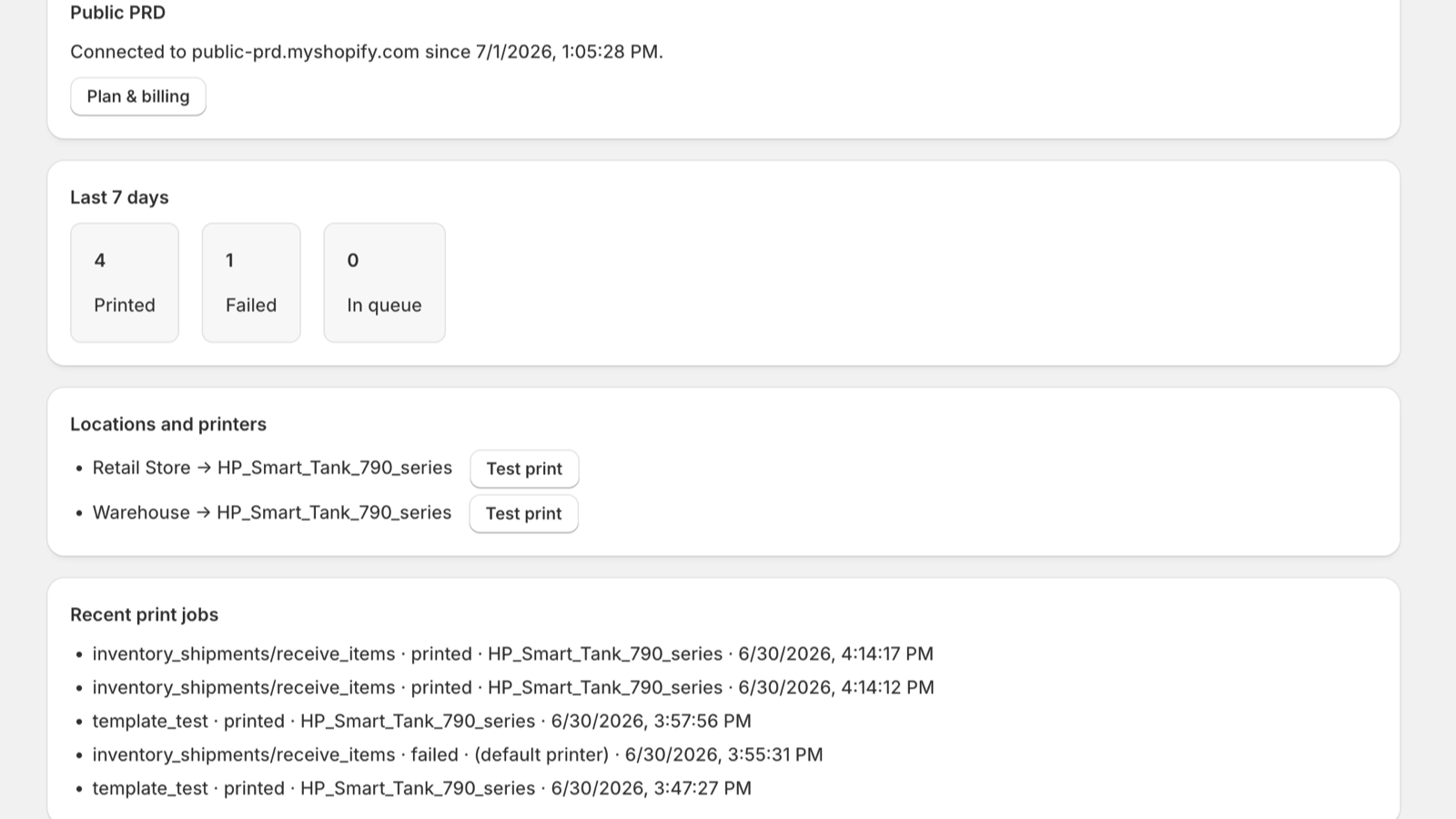Select template_test job at 3:47:27 PM
Viewport: 1456px width, 819px height.
click(422, 788)
